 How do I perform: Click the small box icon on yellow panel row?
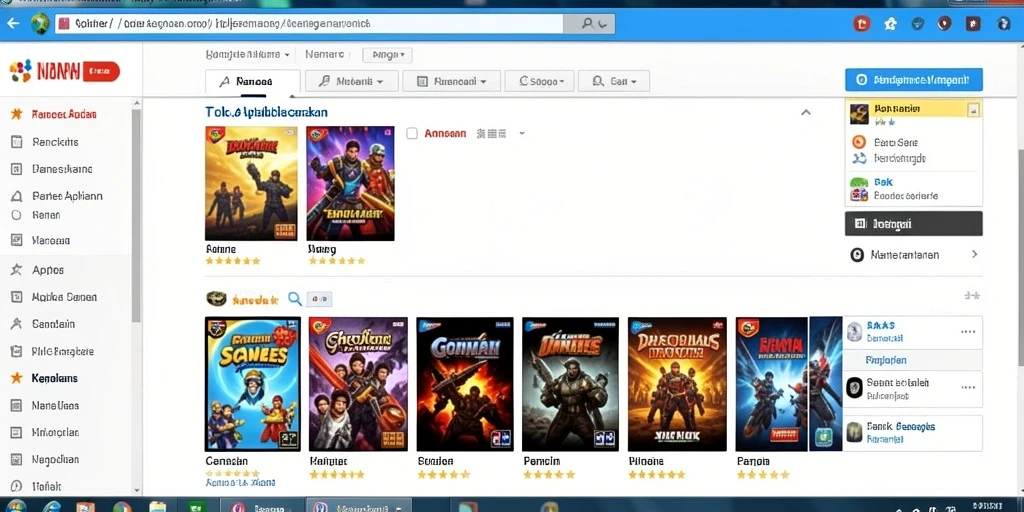[973, 110]
